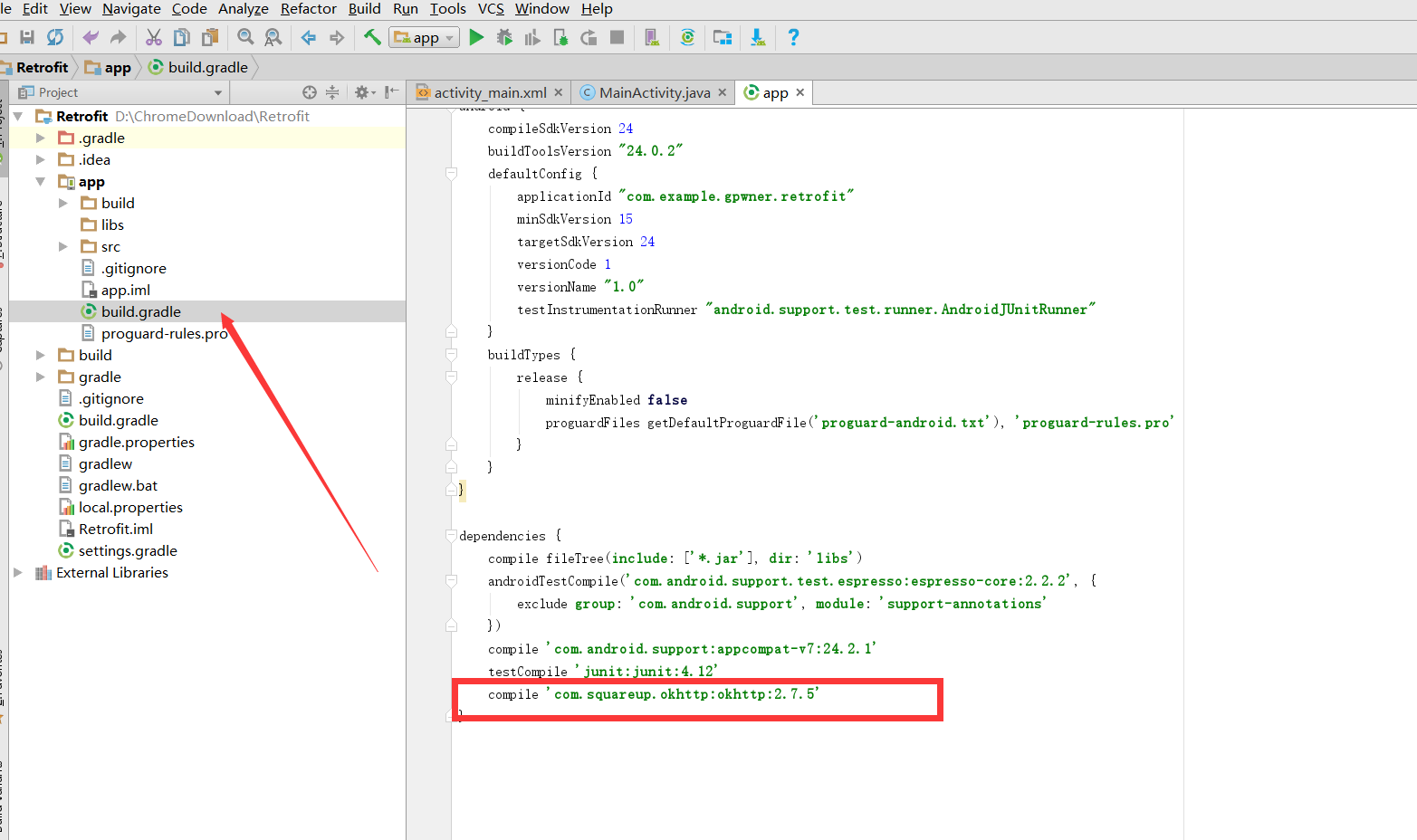Viewport: 1417px width, 840px height.
Task: Click the Cut scissors icon
Action: 154,37
